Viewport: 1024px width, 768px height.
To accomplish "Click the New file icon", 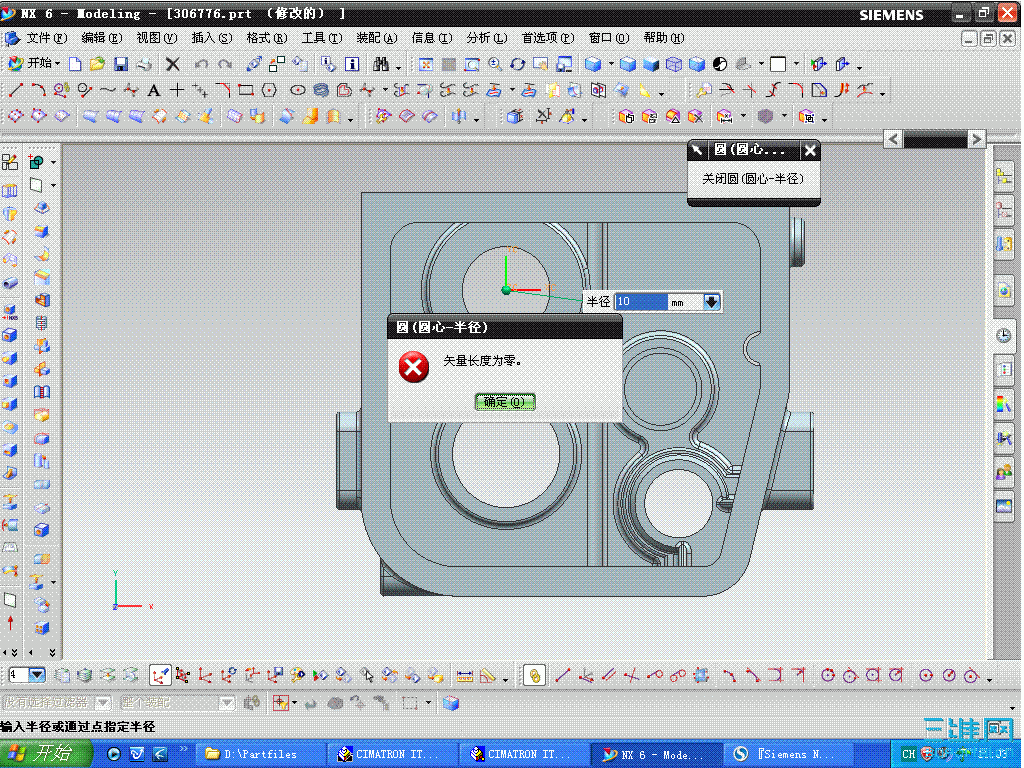I will pos(75,64).
